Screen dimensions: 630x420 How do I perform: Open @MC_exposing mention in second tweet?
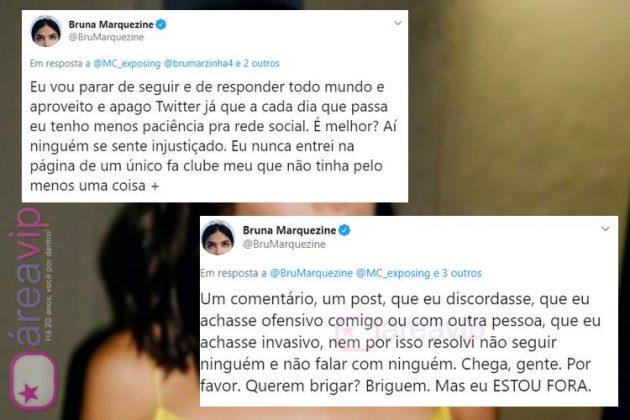click(393, 273)
